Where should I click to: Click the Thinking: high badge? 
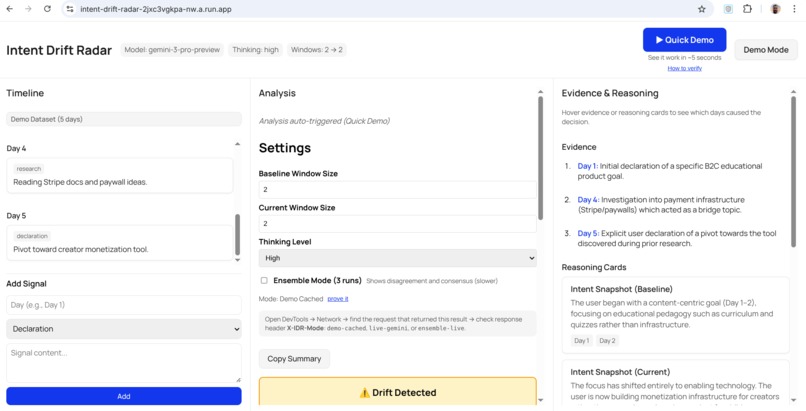255,50
